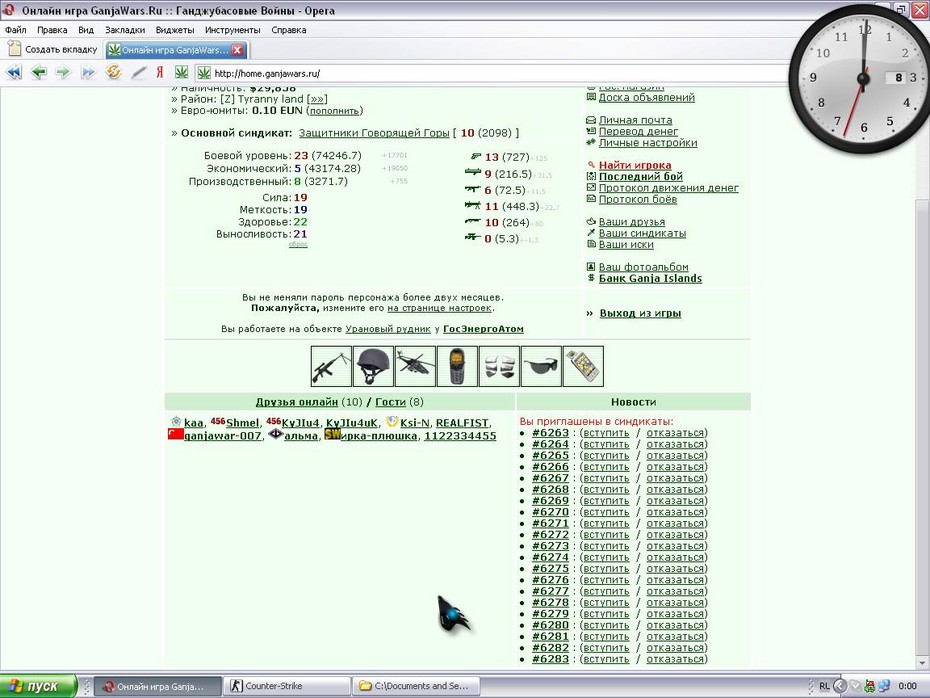The height and width of the screenshot is (698, 930).
Task: Open Перевод денег link
Action: 638,131
